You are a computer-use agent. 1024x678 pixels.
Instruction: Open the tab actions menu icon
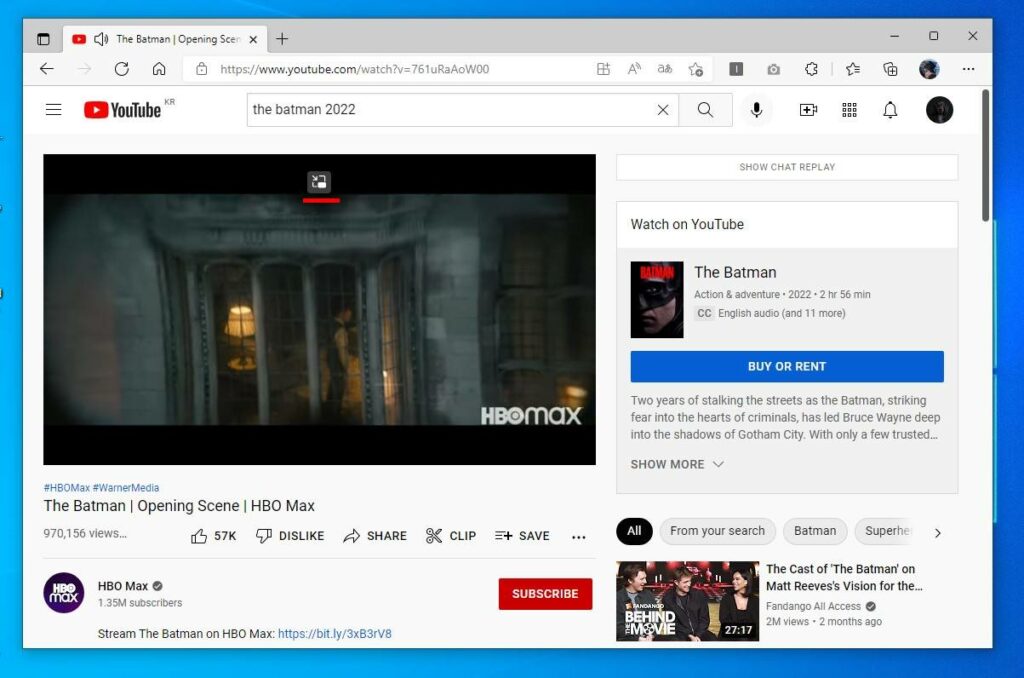[43, 39]
